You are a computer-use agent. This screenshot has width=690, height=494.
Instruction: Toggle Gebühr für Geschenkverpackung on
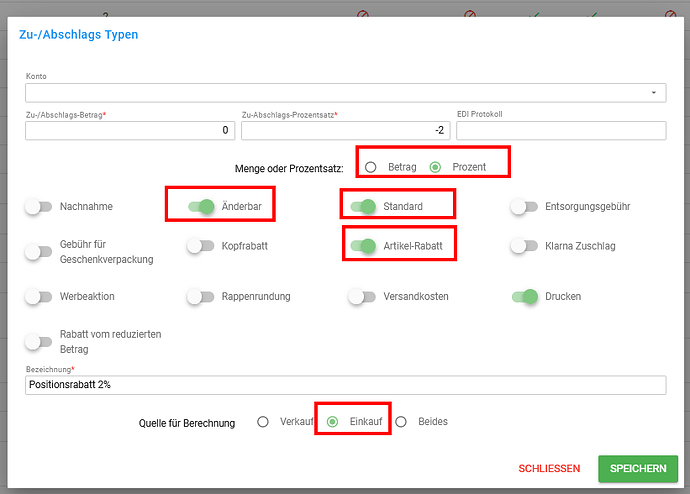click(x=39, y=252)
